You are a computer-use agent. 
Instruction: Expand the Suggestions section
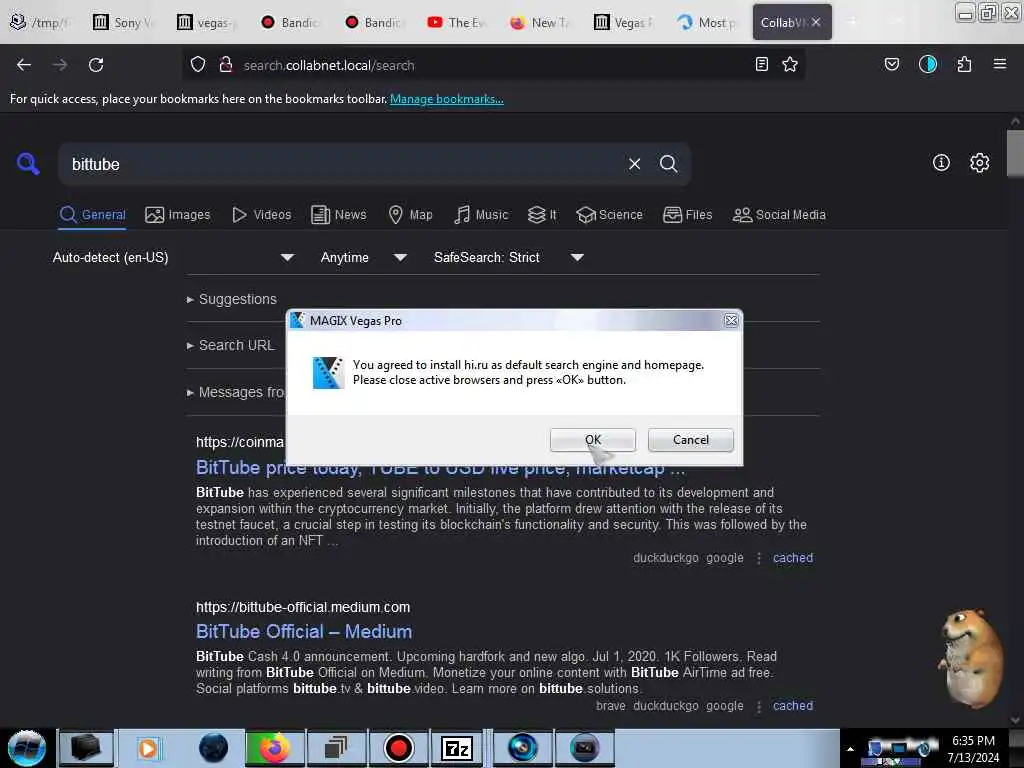click(x=232, y=299)
